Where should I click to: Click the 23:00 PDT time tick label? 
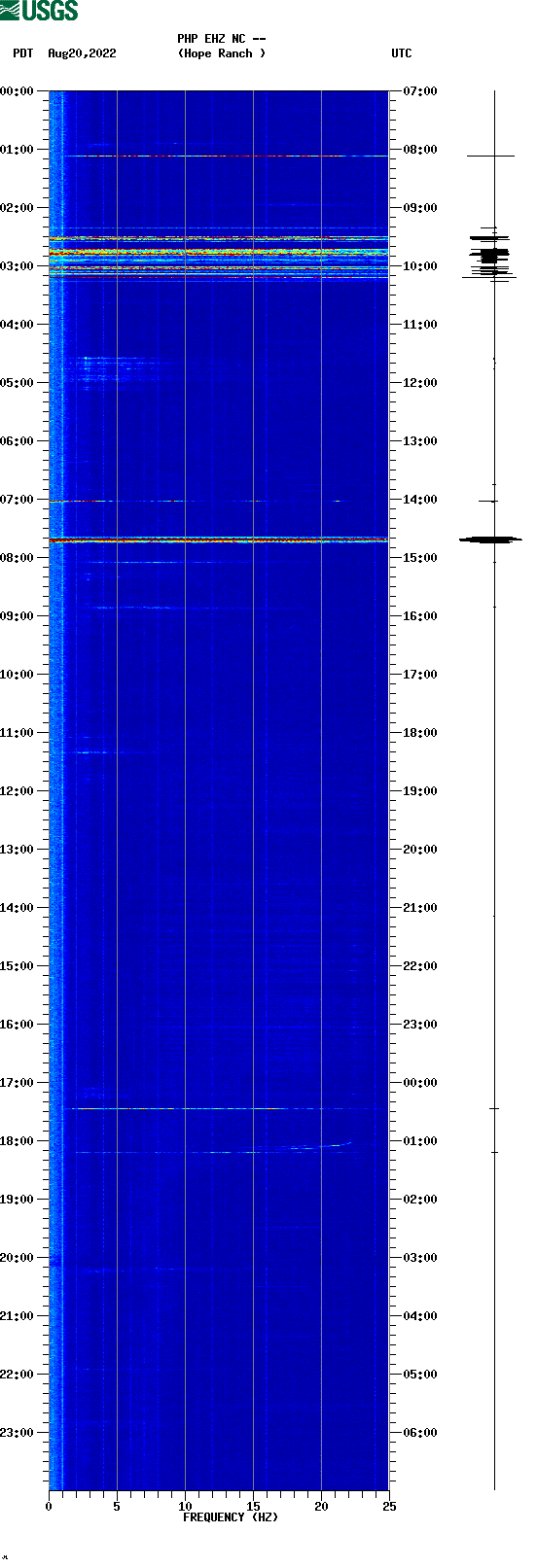coord(17,1433)
